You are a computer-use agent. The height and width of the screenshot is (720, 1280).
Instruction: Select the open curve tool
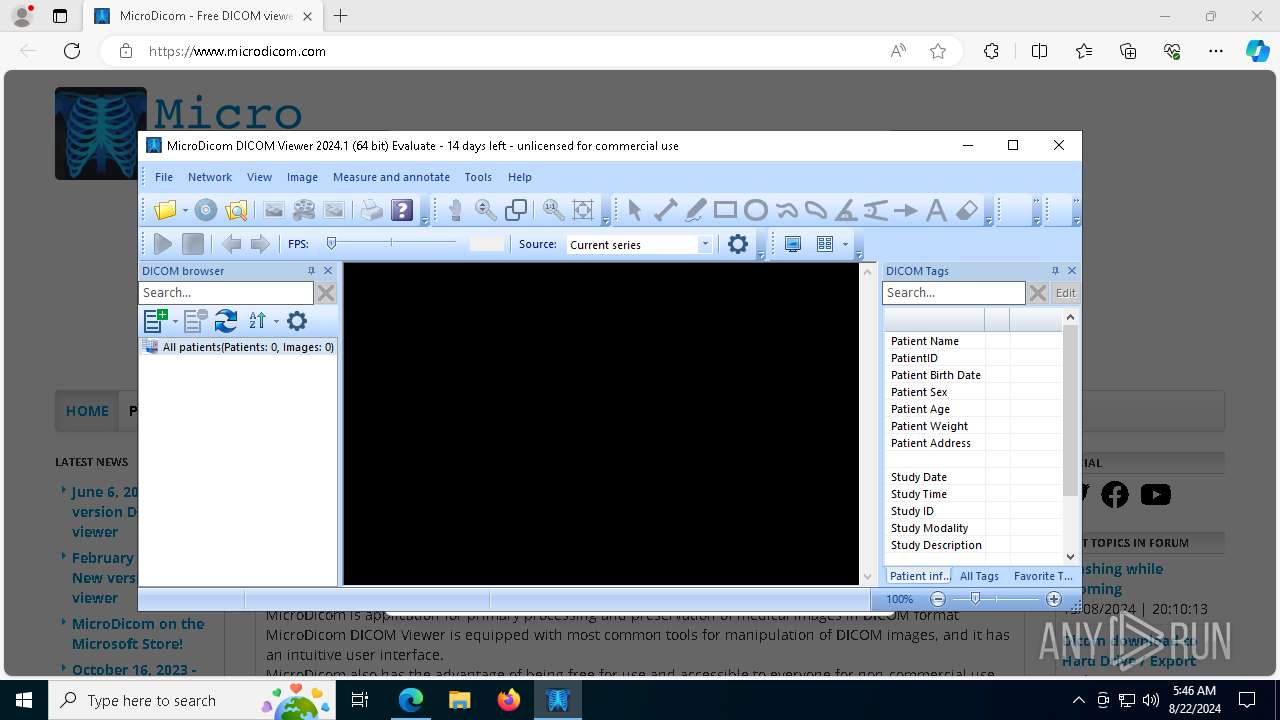click(786, 210)
